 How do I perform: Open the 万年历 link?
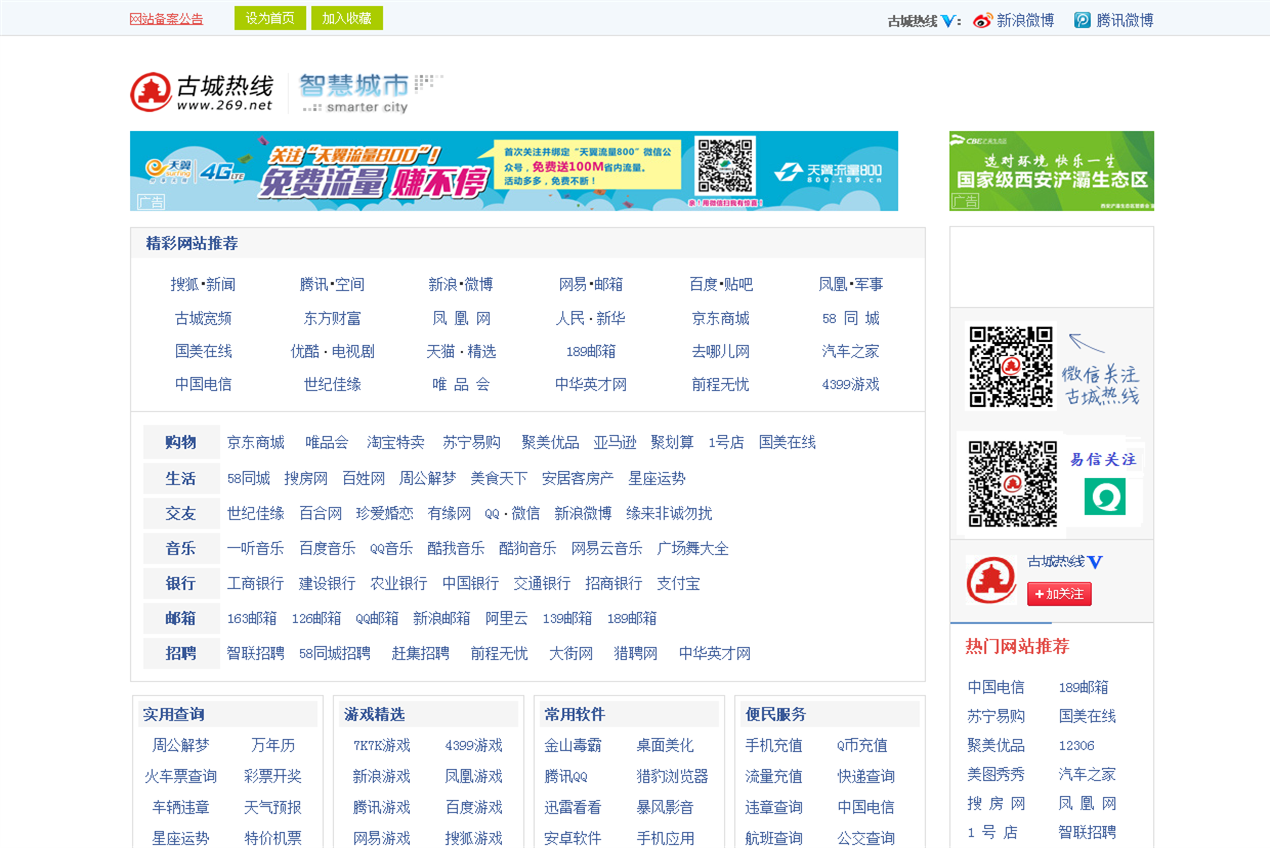[x=273, y=746]
